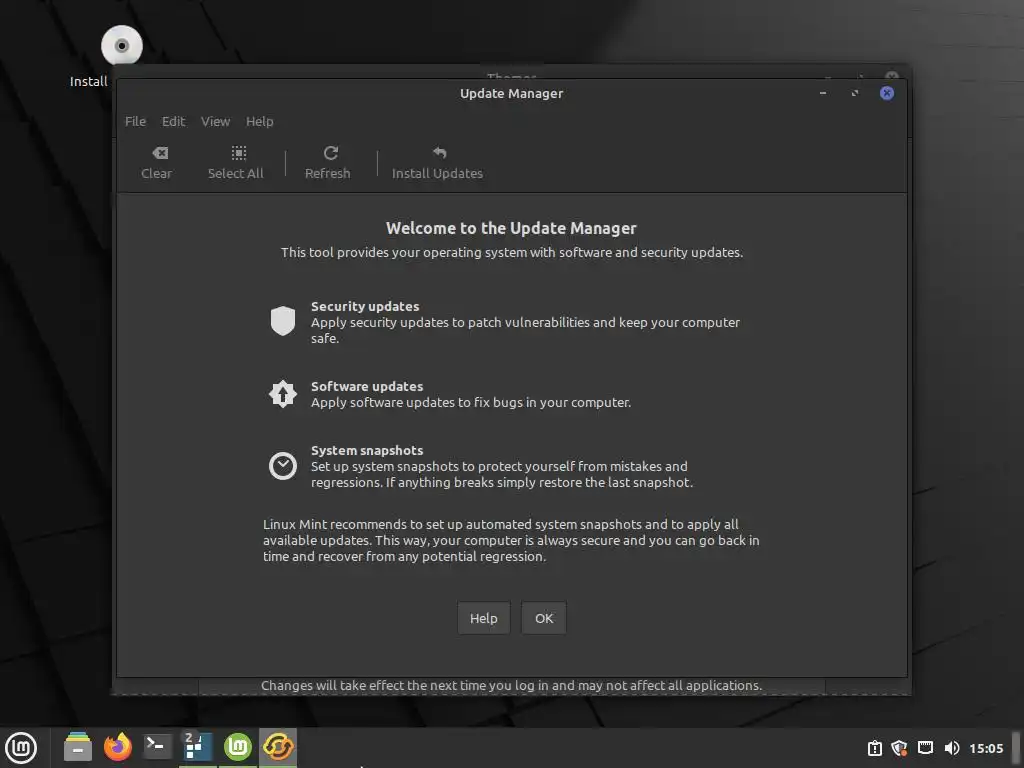Open the network icon in system tray
Screen dimensions: 1024x768
925,748
